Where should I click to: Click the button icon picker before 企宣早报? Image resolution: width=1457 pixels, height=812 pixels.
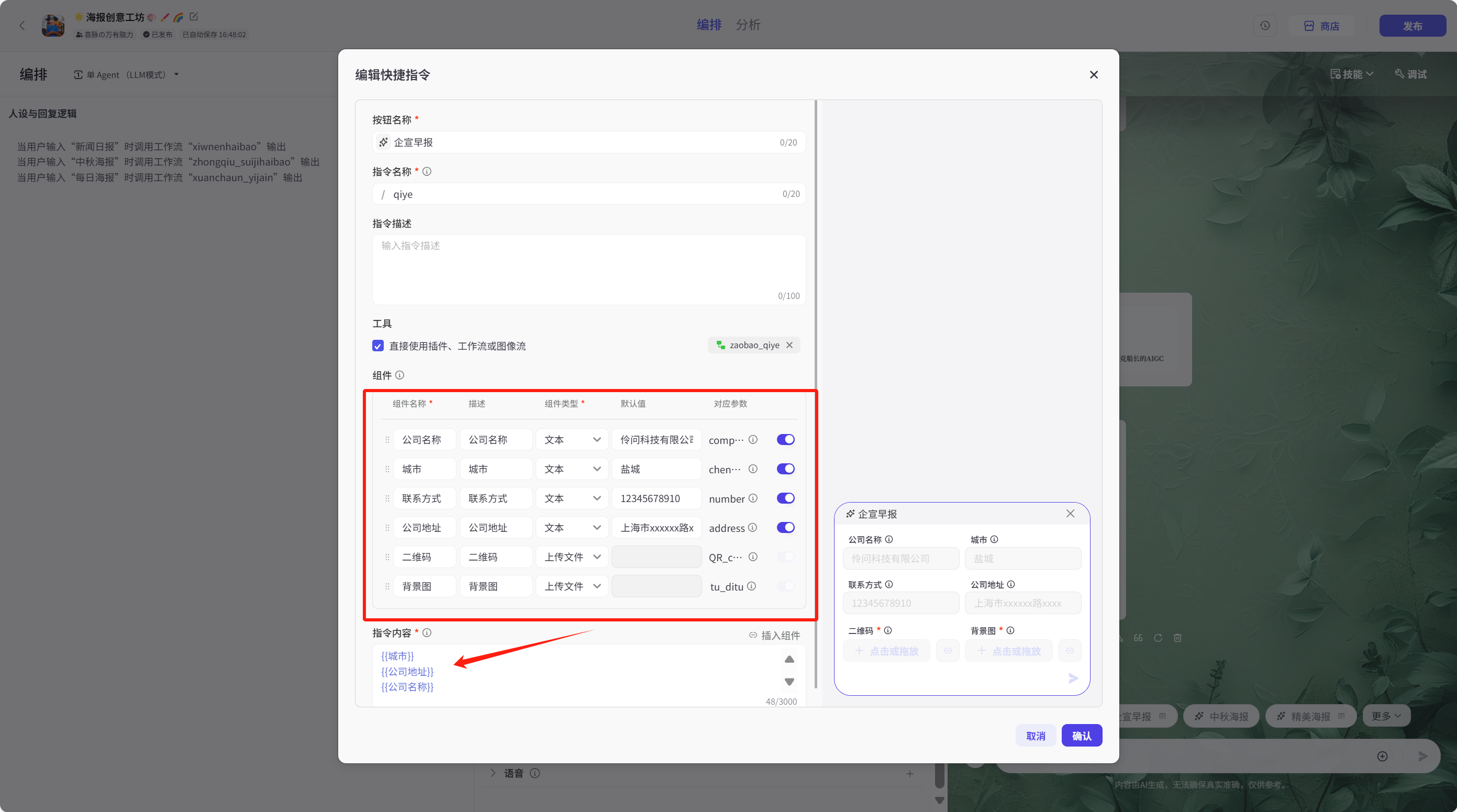coord(383,142)
